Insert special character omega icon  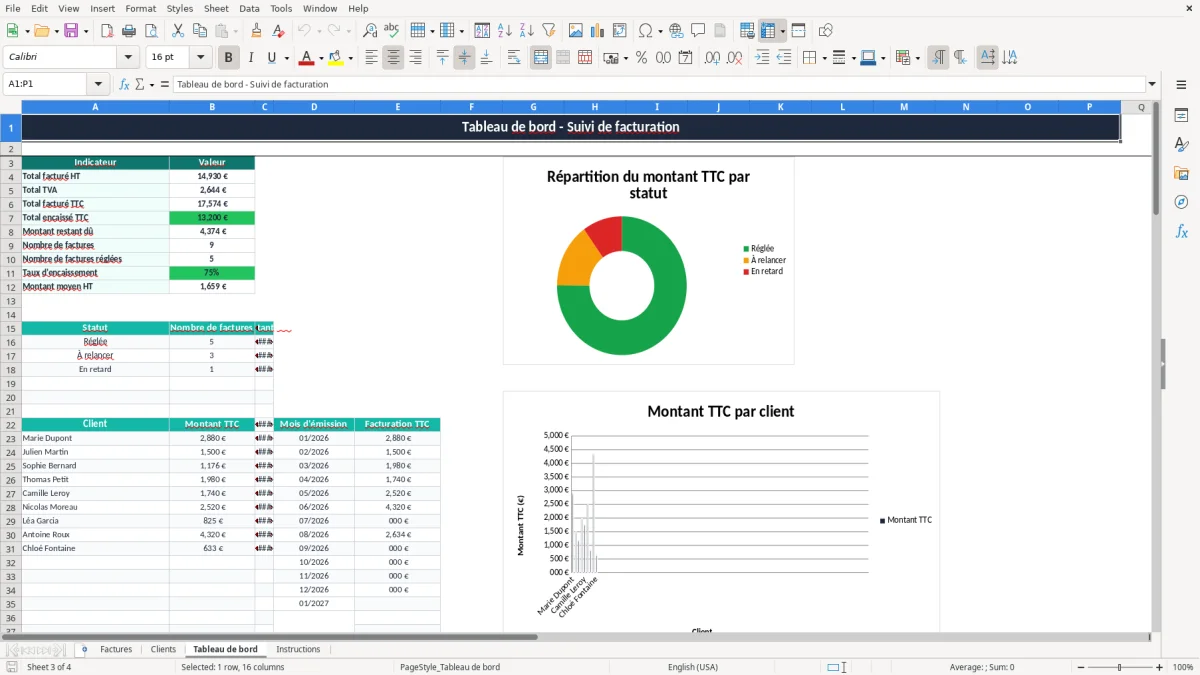pyautogui.click(x=645, y=31)
